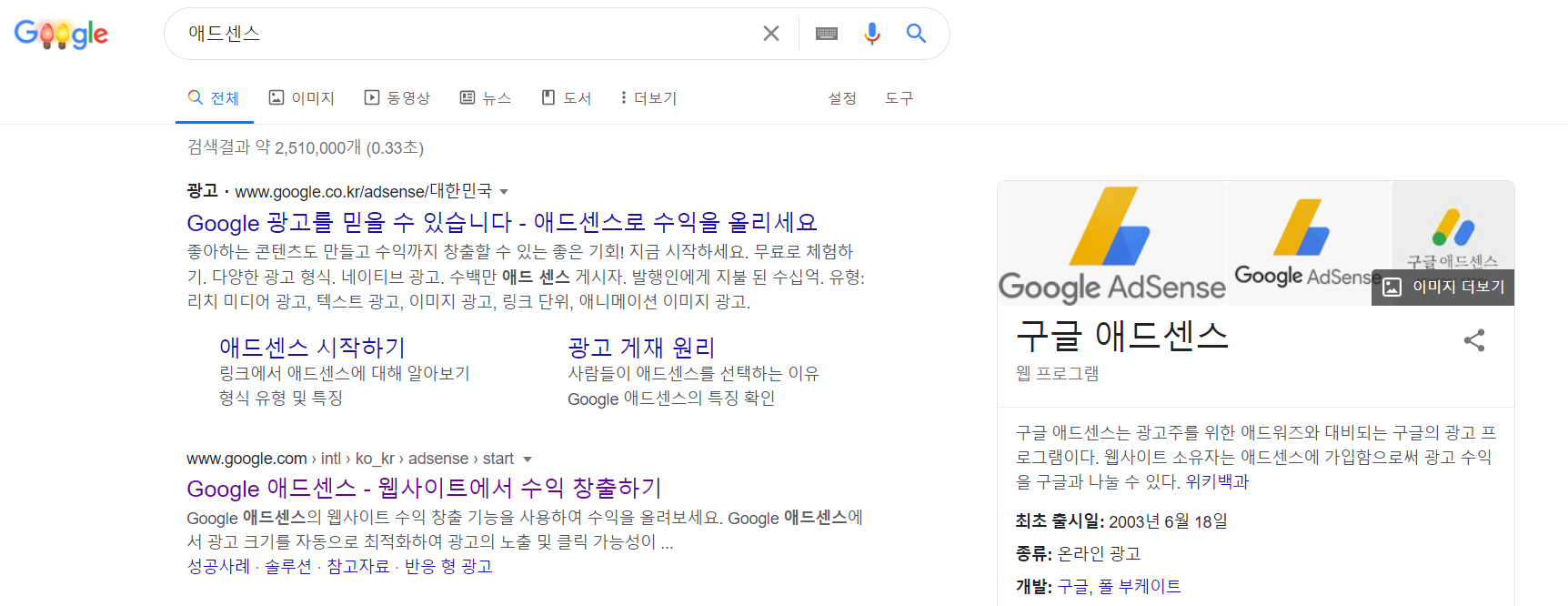
Task: Open the on-screen keyboard icon
Action: (x=827, y=34)
